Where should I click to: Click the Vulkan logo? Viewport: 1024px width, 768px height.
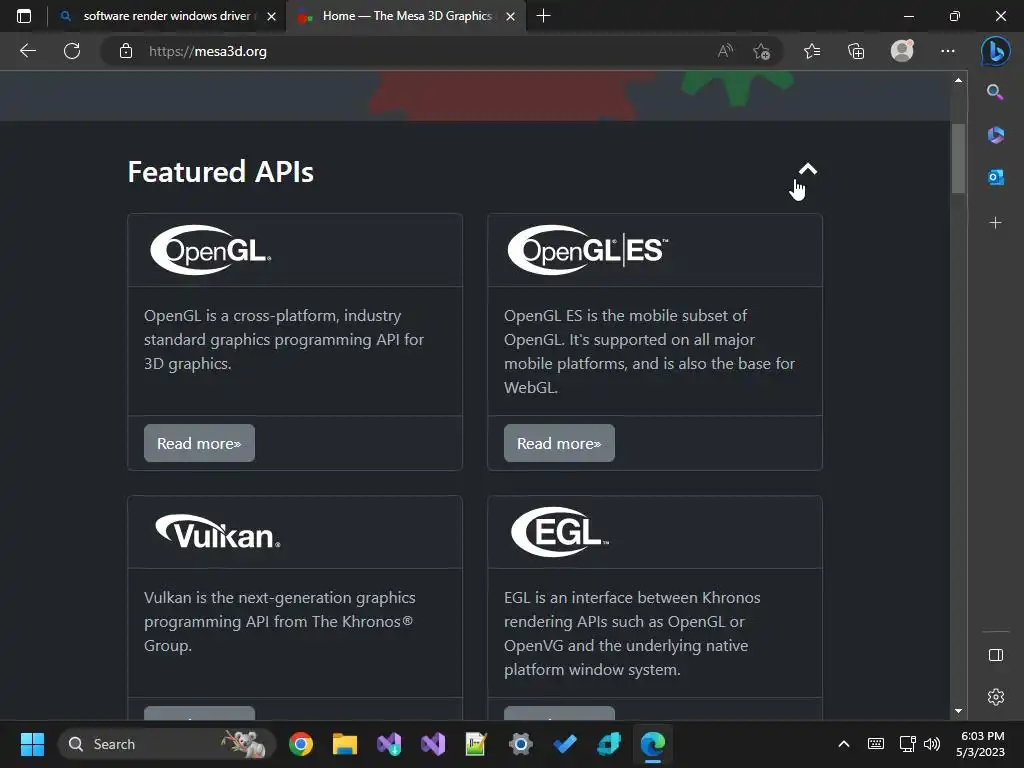tap(217, 532)
